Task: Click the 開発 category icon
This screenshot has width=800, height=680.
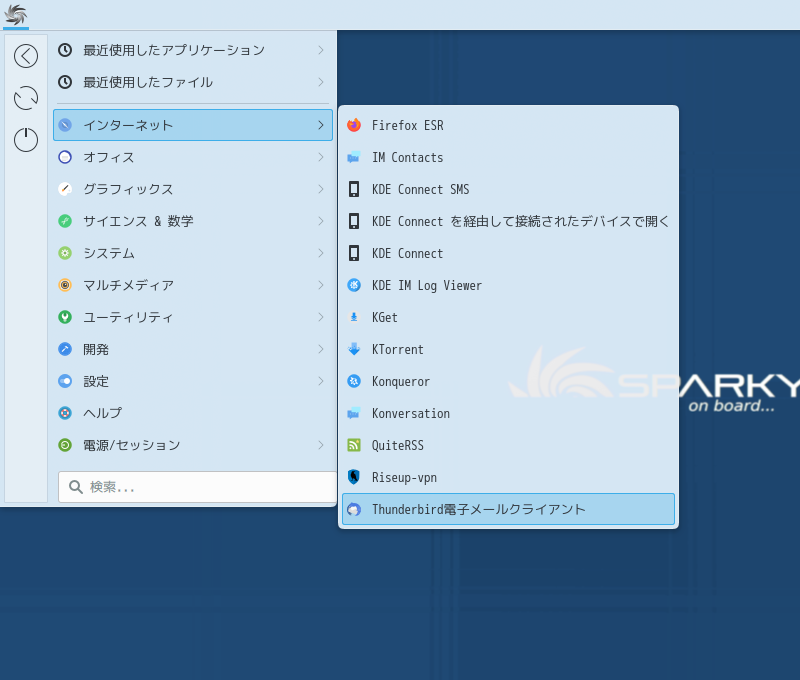Action: point(65,349)
